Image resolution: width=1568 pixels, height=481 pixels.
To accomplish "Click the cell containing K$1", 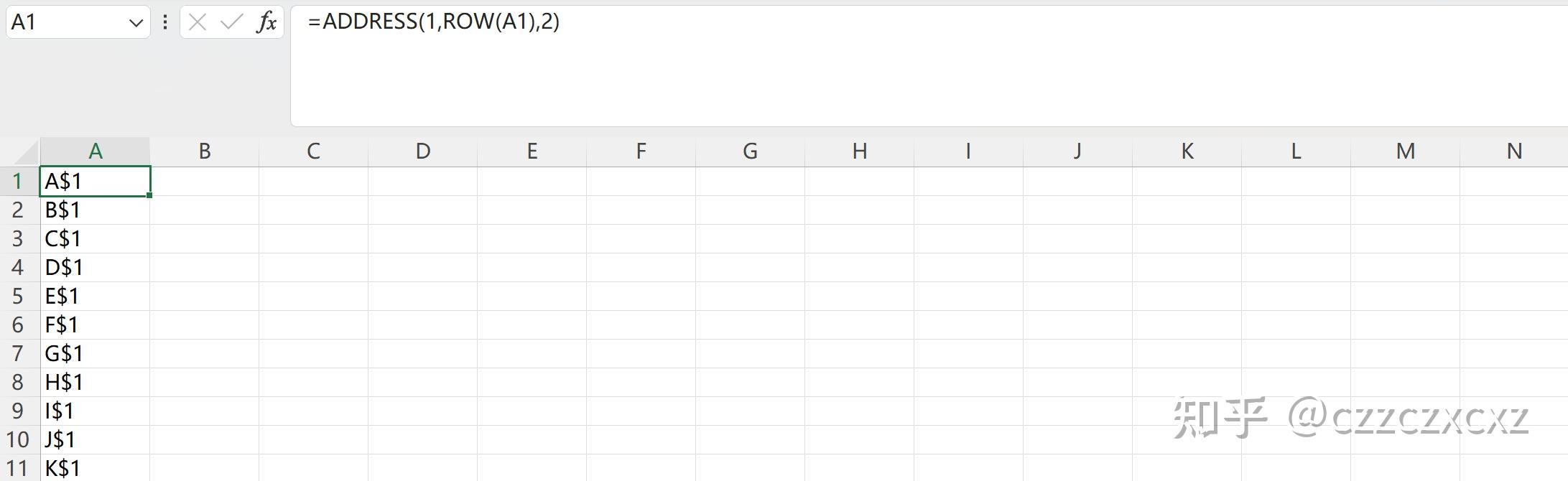I will point(95,468).
